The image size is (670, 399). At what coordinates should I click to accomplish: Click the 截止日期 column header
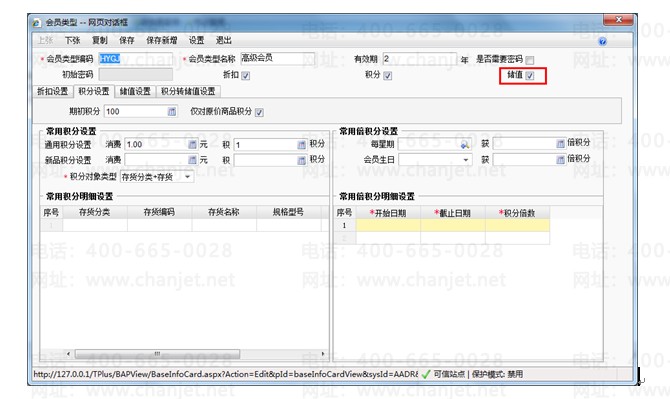(453, 213)
